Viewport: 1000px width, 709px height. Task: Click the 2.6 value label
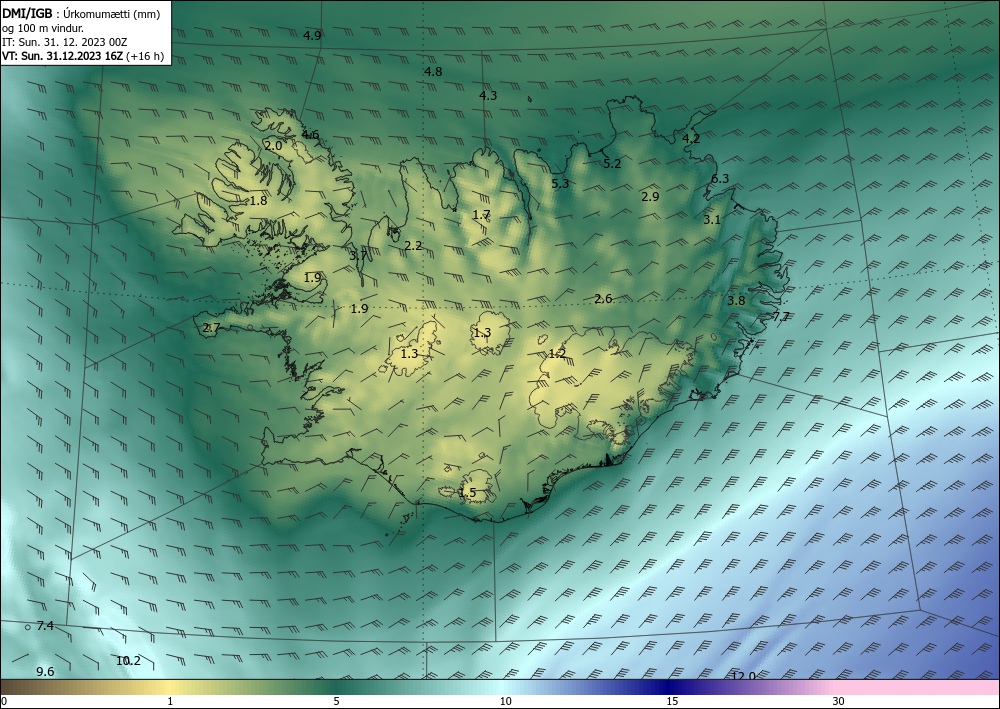click(603, 298)
